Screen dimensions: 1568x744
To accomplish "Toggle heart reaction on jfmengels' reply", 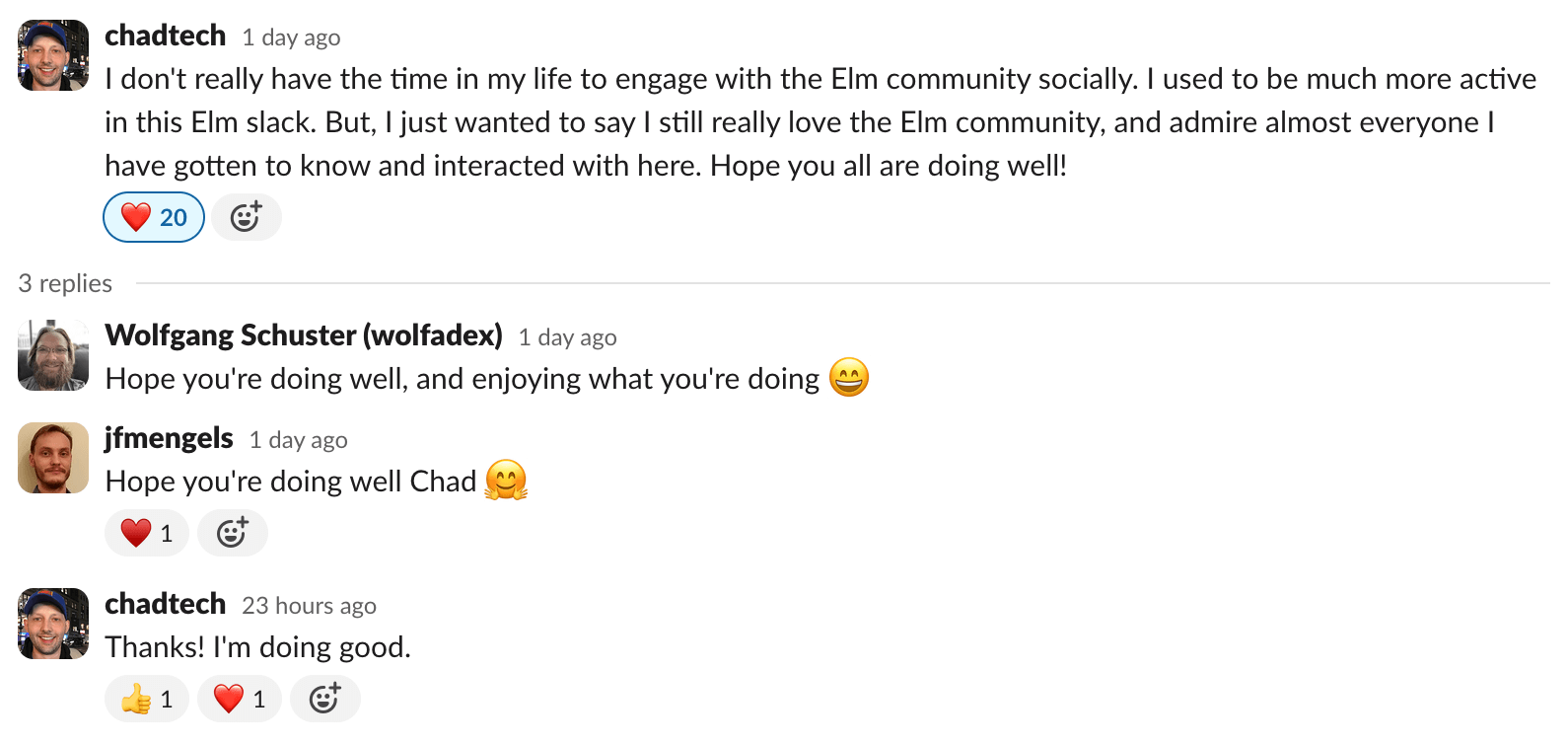I will coord(147,533).
